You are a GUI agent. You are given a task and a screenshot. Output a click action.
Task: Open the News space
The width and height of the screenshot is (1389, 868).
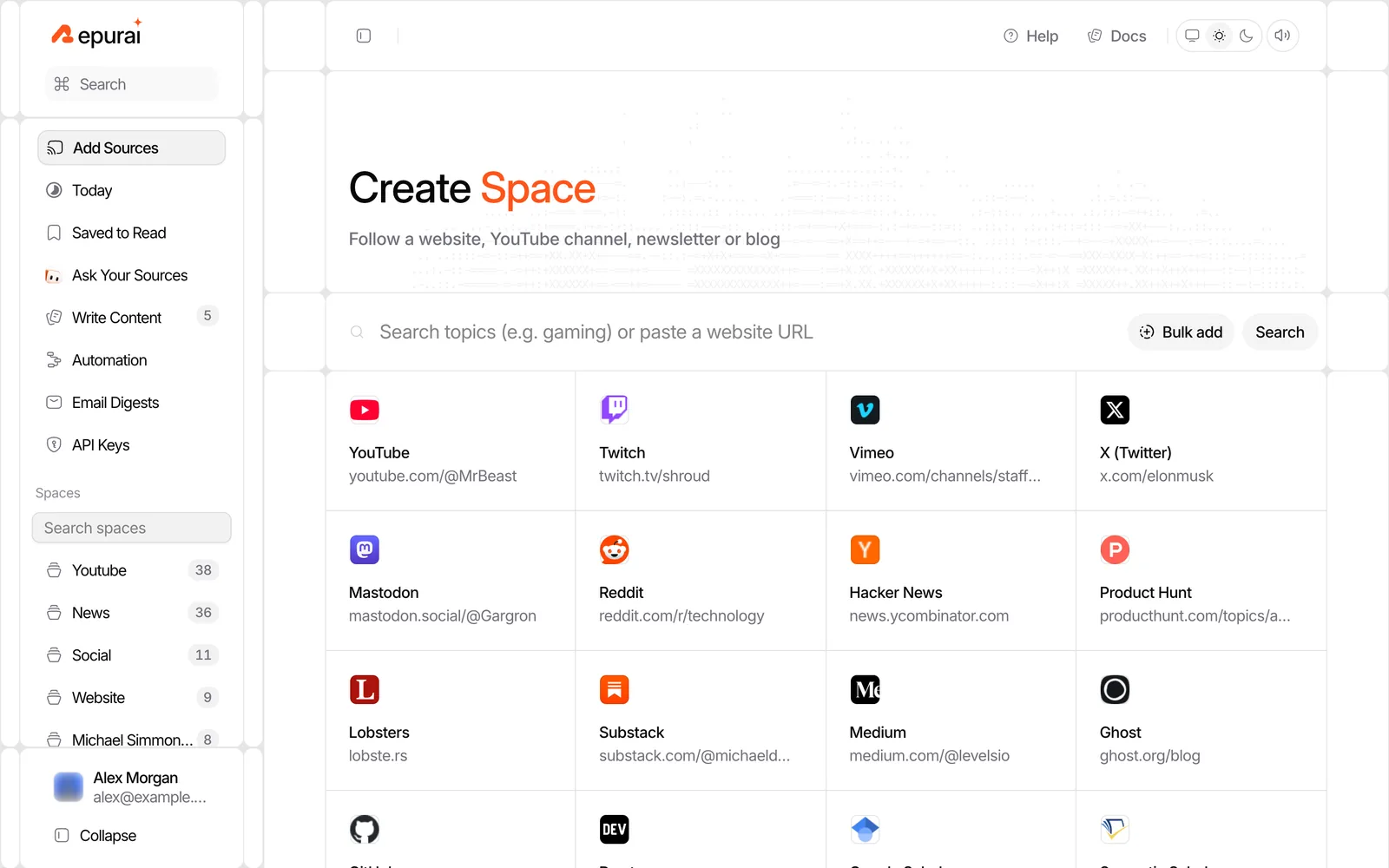click(x=131, y=613)
